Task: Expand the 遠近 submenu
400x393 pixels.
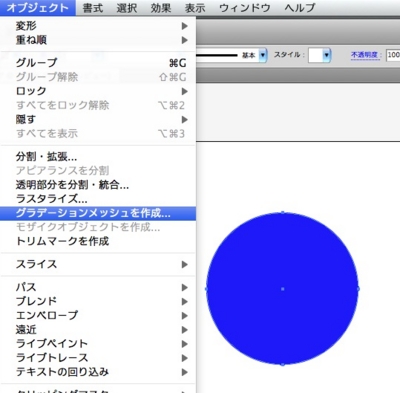Action: [x=98, y=330]
